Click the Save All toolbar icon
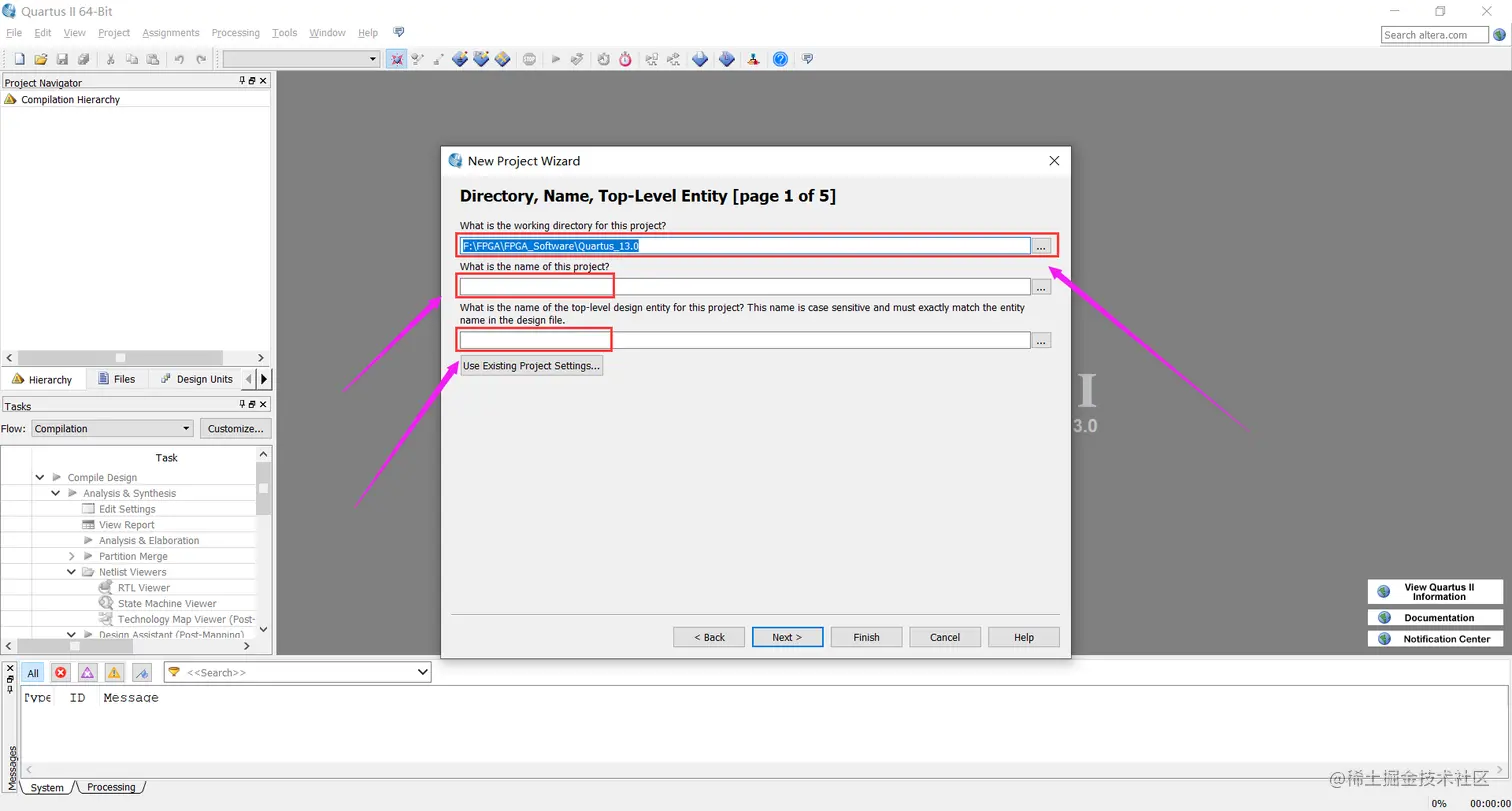The image size is (1512, 811). 84,59
